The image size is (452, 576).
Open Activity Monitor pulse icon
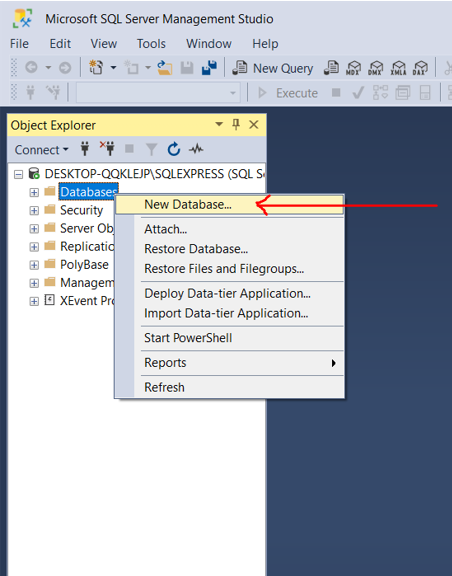[196, 149]
